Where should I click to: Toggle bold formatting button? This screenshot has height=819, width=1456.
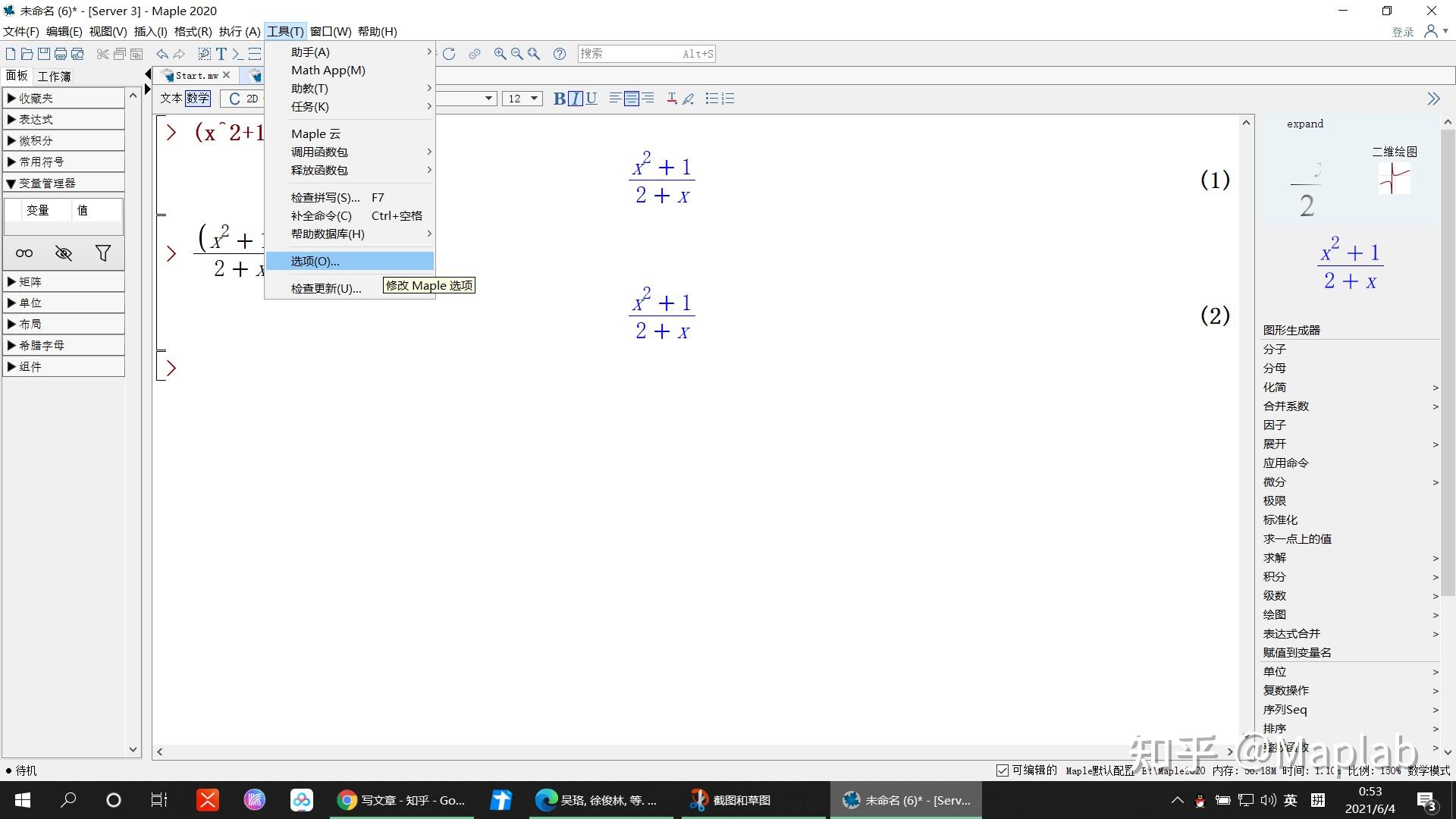559,99
